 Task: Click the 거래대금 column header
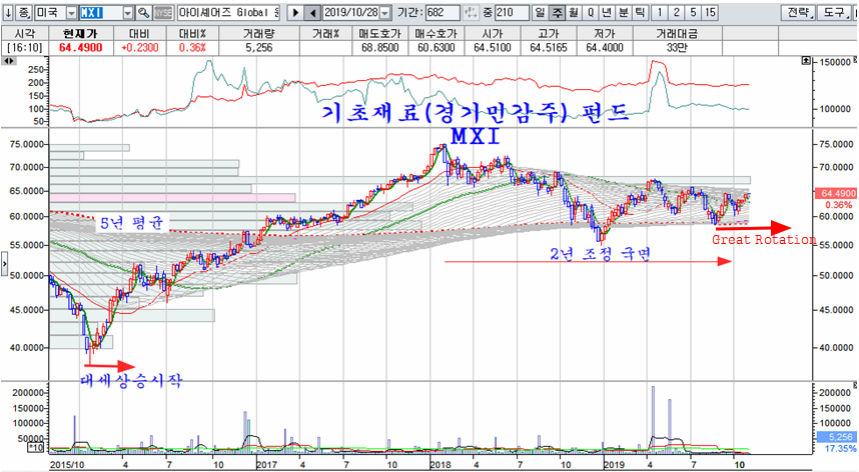tap(677, 34)
